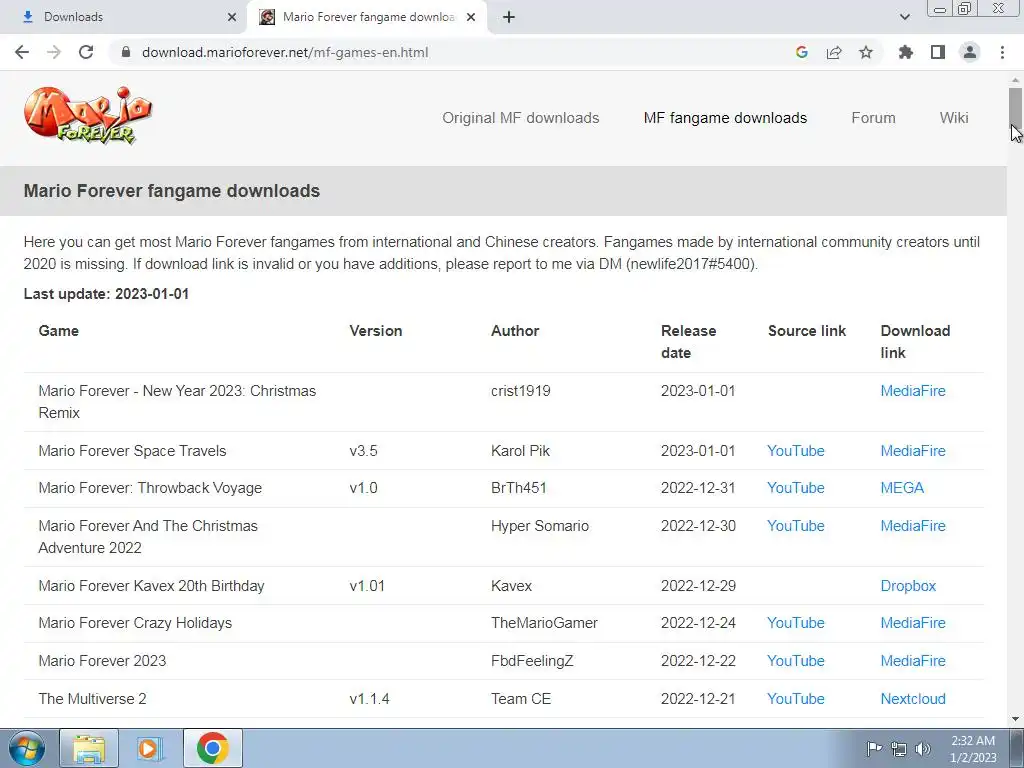Click the address bar URL
Screen dimensions: 1024x768
pyautogui.click(x=285, y=52)
